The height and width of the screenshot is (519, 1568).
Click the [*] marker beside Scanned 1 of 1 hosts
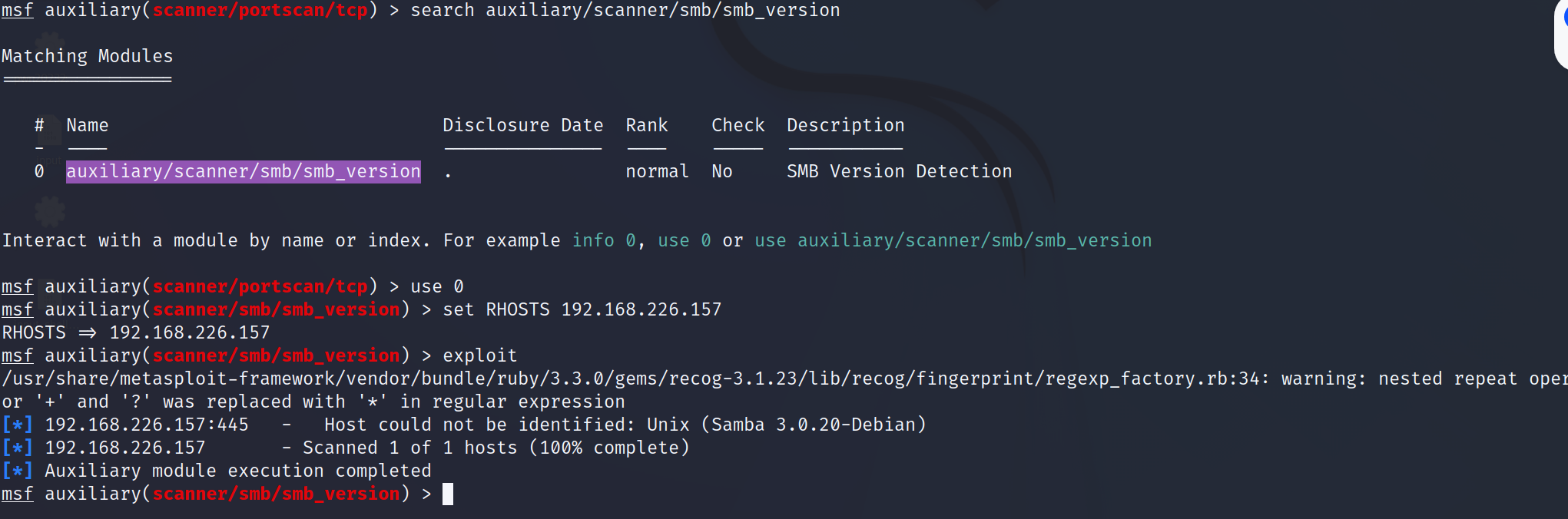[x=17, y=448]
